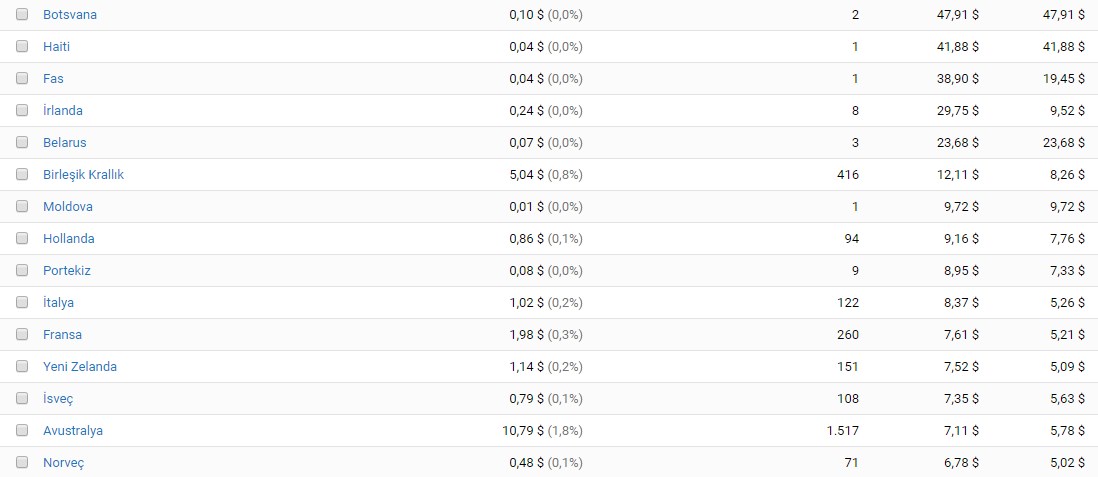Tick the Norveç checkbox
This screenshot has height=477, width=1098.
pyautogui.click(x=22, y=462)
